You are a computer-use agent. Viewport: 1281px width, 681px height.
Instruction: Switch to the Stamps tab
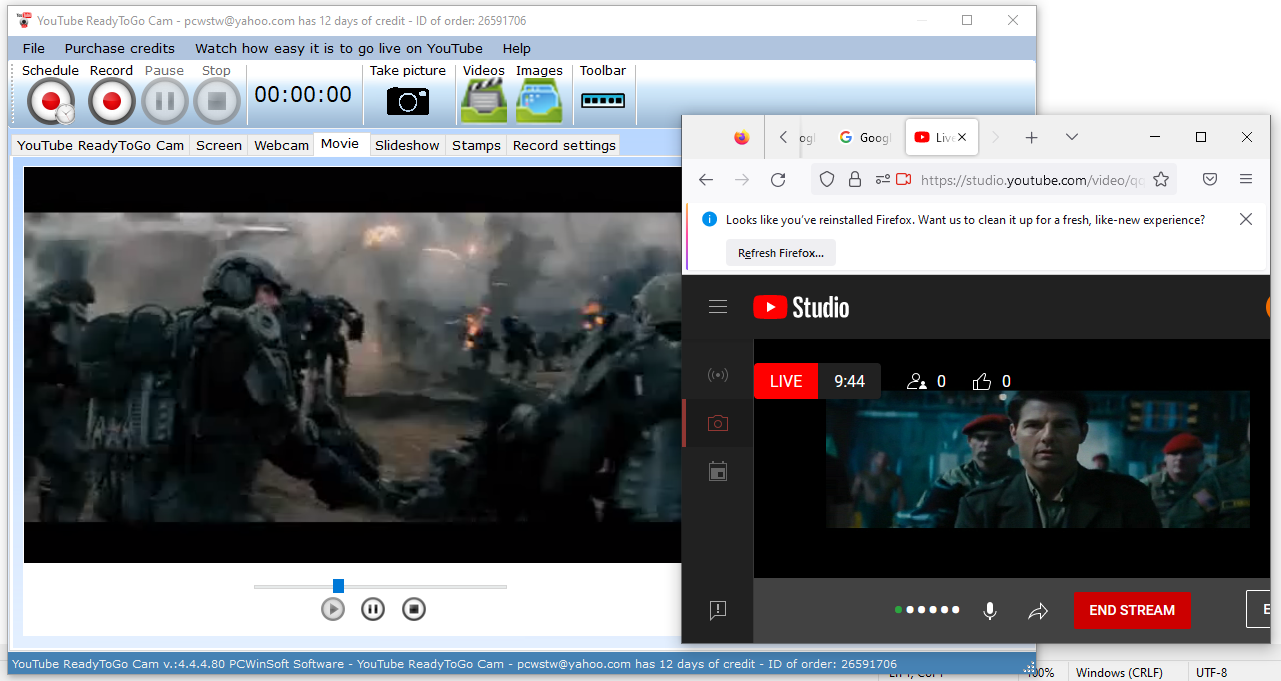point(476,145)
